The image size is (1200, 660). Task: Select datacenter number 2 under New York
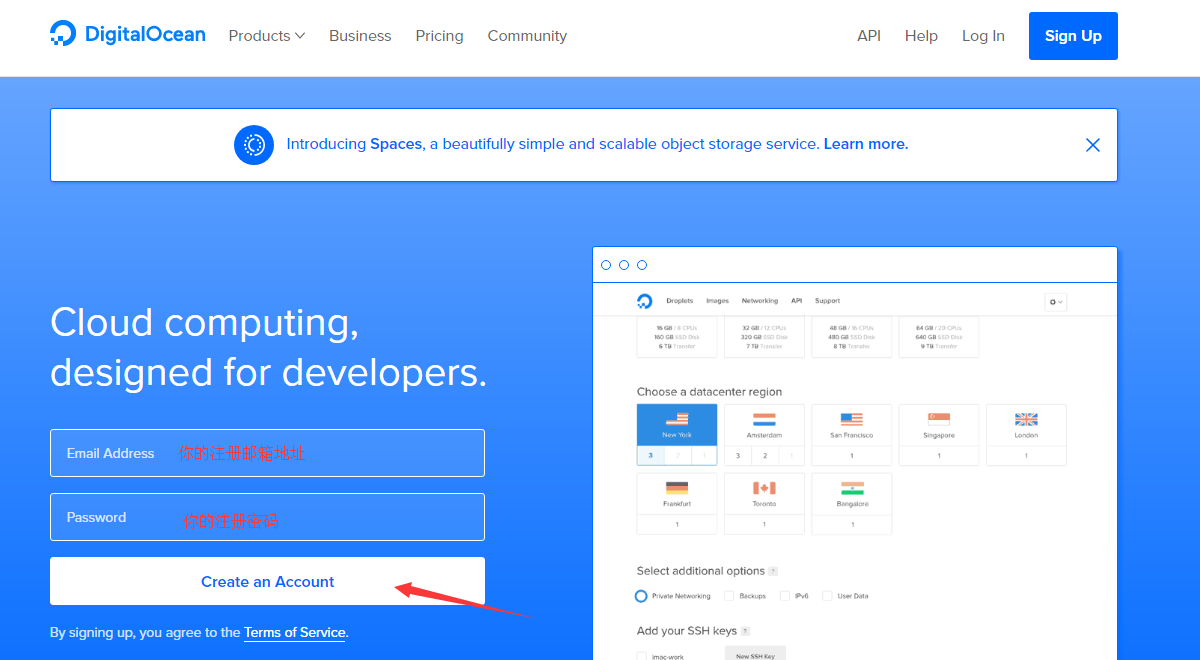tap(677, 456)
